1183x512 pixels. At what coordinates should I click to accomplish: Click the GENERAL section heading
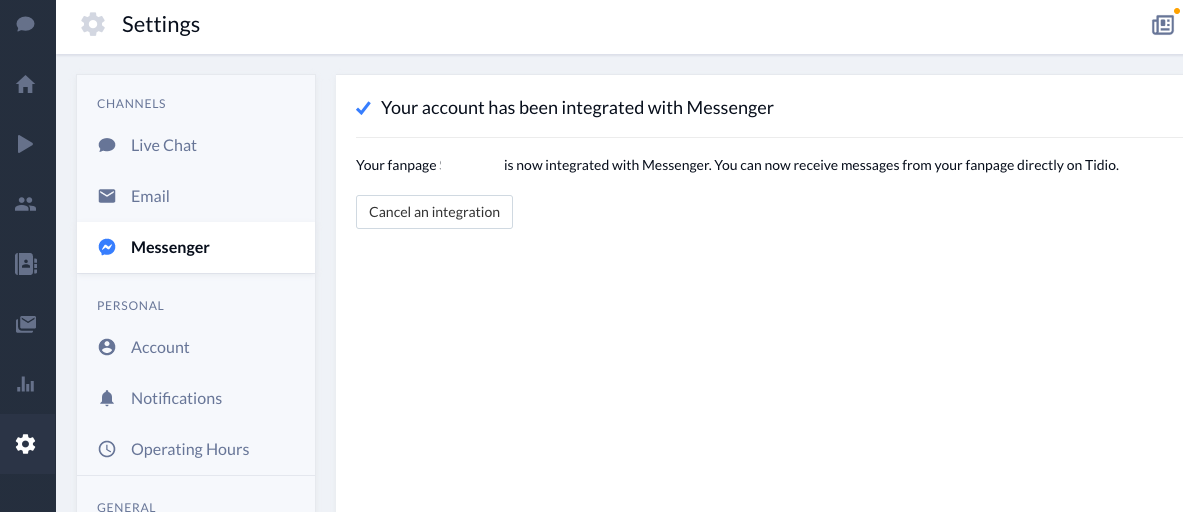[127, 507]
